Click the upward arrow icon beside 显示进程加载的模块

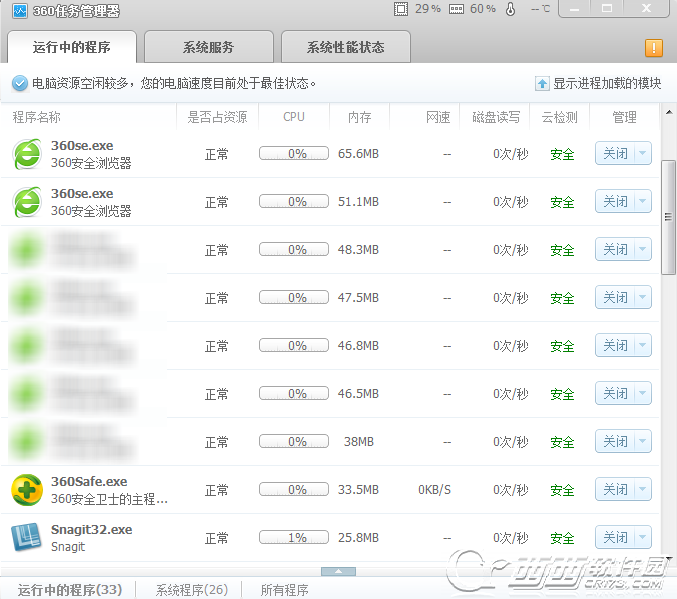tap(542, 83)
